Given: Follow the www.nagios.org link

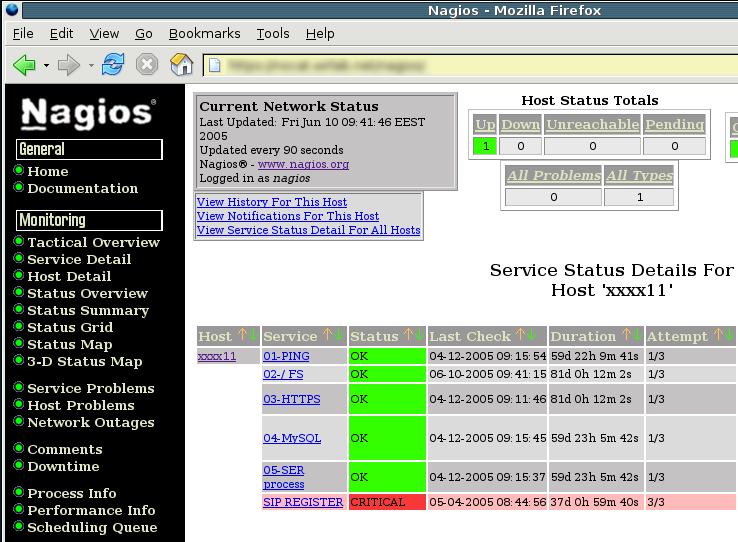Looking at the screenshot, I should coord(303,164).
